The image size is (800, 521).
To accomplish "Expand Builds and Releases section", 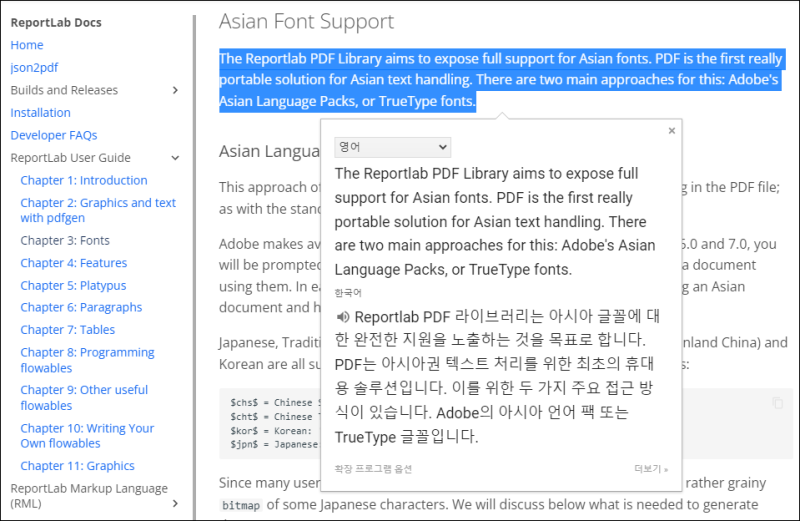I will coord(175,90).
